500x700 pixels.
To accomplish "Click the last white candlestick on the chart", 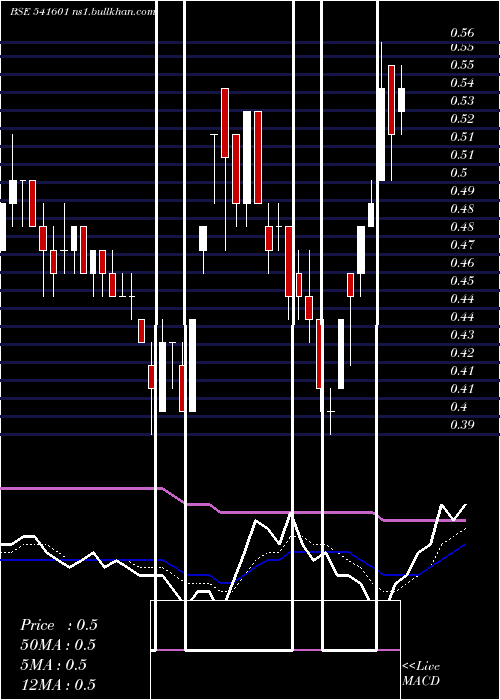I will pyautogui.click(x=401, y=100).
